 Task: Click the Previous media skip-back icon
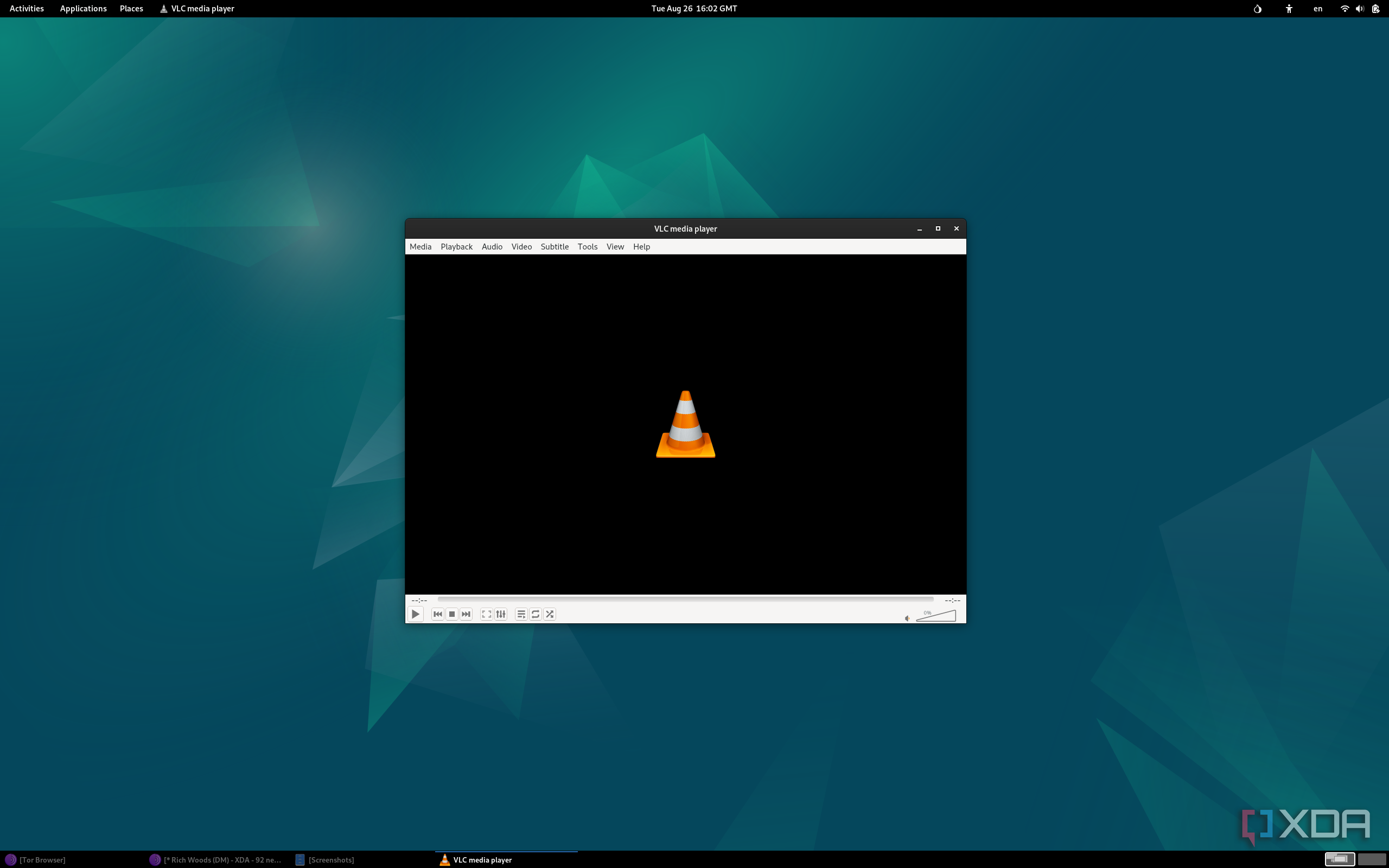point(437,614)
